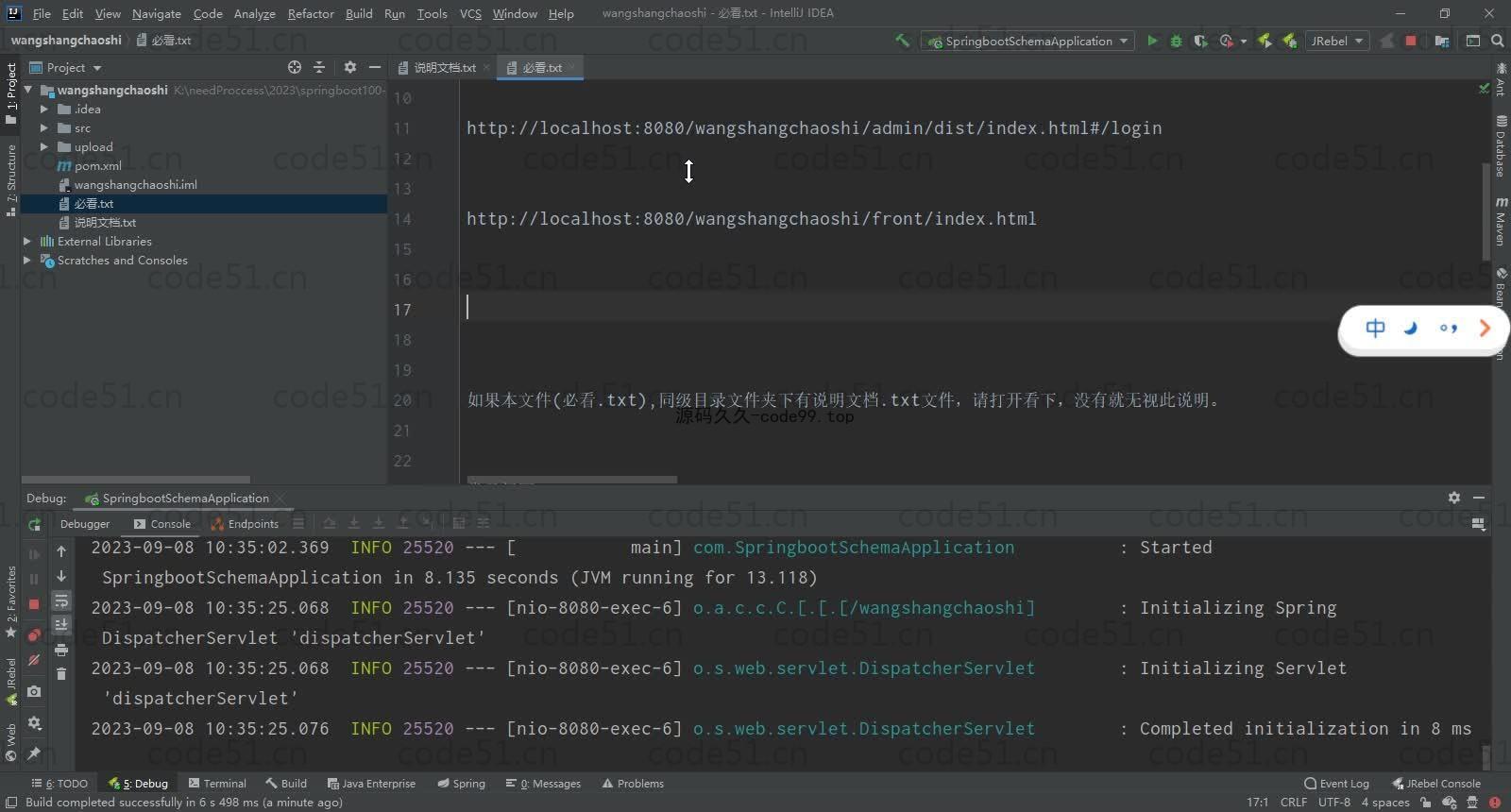Open Run Anything icon in main toolbar
The width and height of the screenshot is (1511, 812).
tap(1473, 41)
